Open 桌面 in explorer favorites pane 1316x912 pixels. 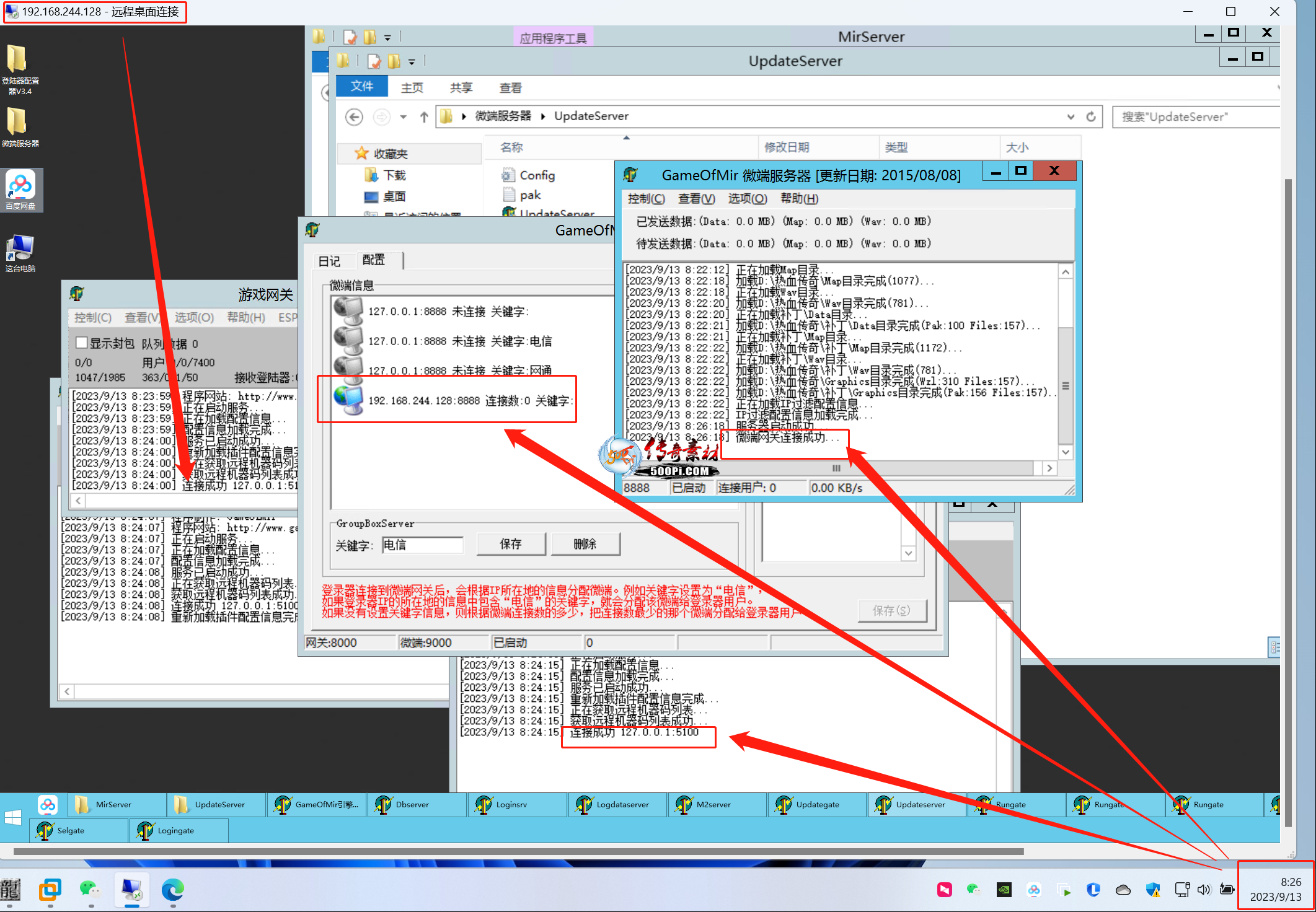pos(386,196)
